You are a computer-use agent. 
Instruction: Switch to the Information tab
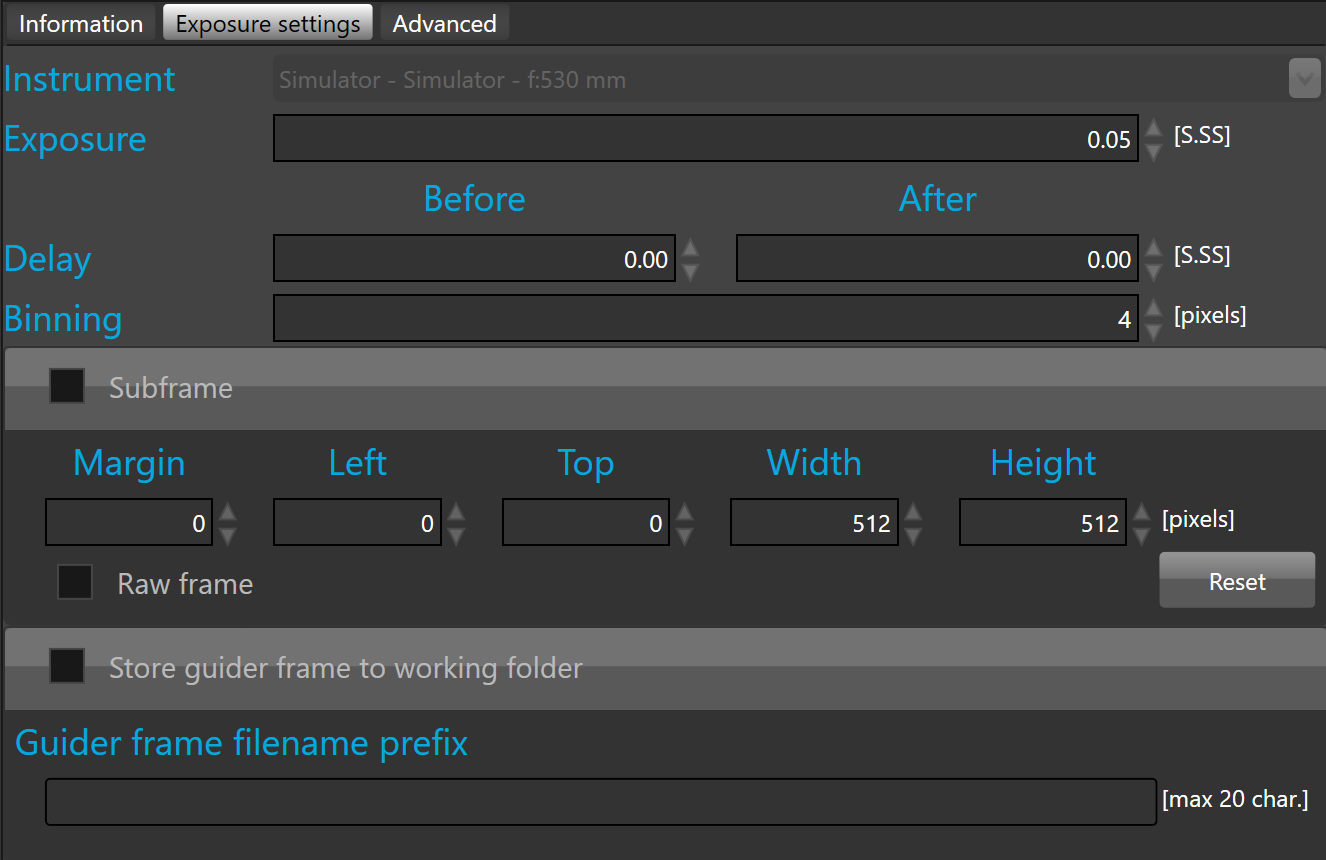coord(81,24)
